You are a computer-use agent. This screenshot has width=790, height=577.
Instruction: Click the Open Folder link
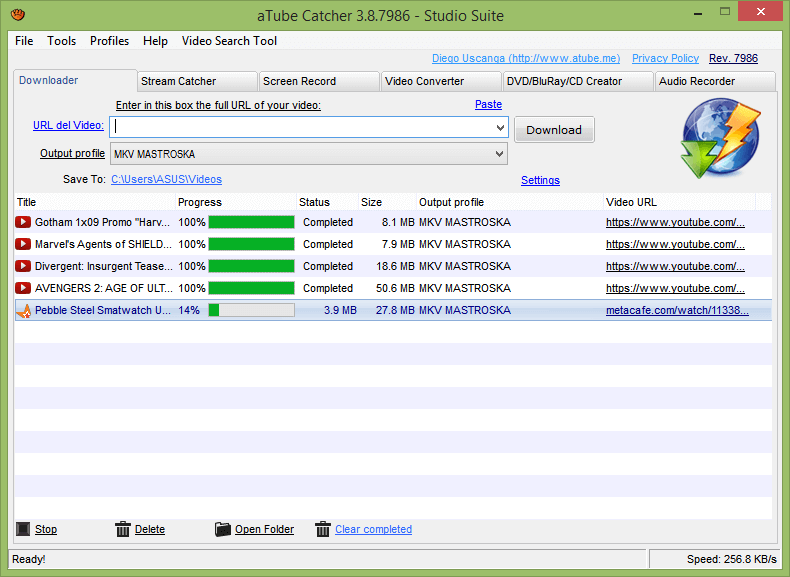[x=265, y=529]
